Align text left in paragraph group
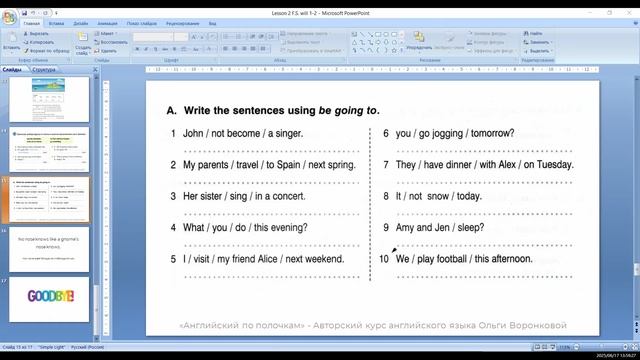Screen dimensions: 640x360 (x=225, y=49)
